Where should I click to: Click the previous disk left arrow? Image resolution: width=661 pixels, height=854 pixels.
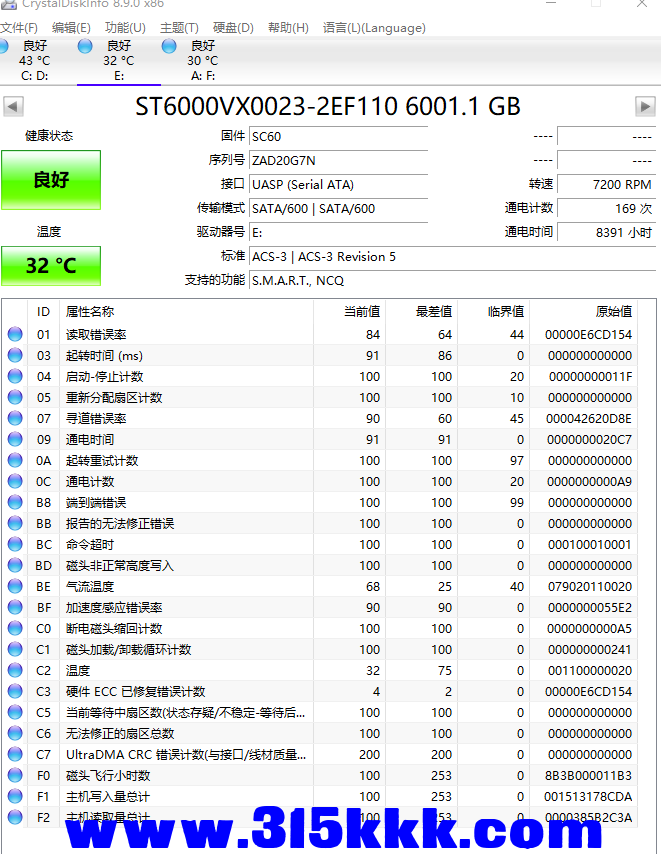click(x=13, y=106)
